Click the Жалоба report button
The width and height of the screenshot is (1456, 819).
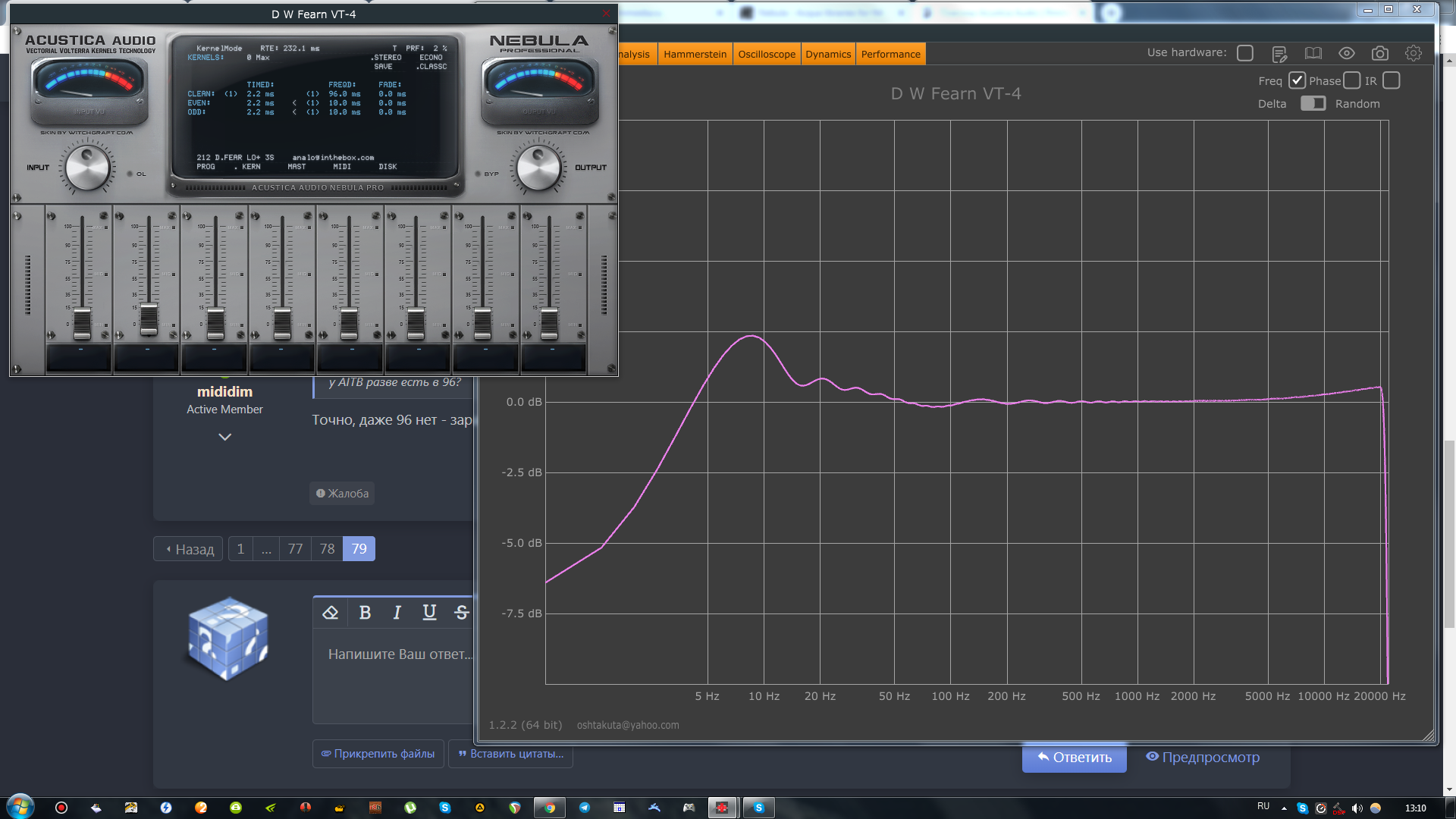(342, 494)
